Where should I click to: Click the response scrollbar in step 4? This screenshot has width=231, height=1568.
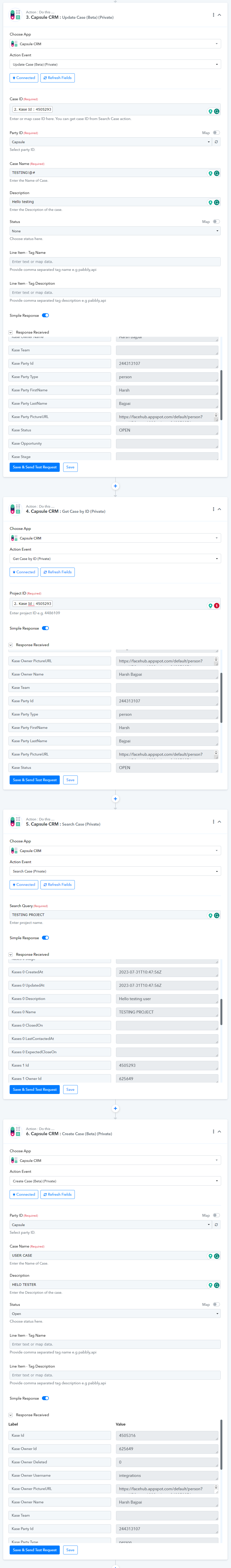(221, 697)
